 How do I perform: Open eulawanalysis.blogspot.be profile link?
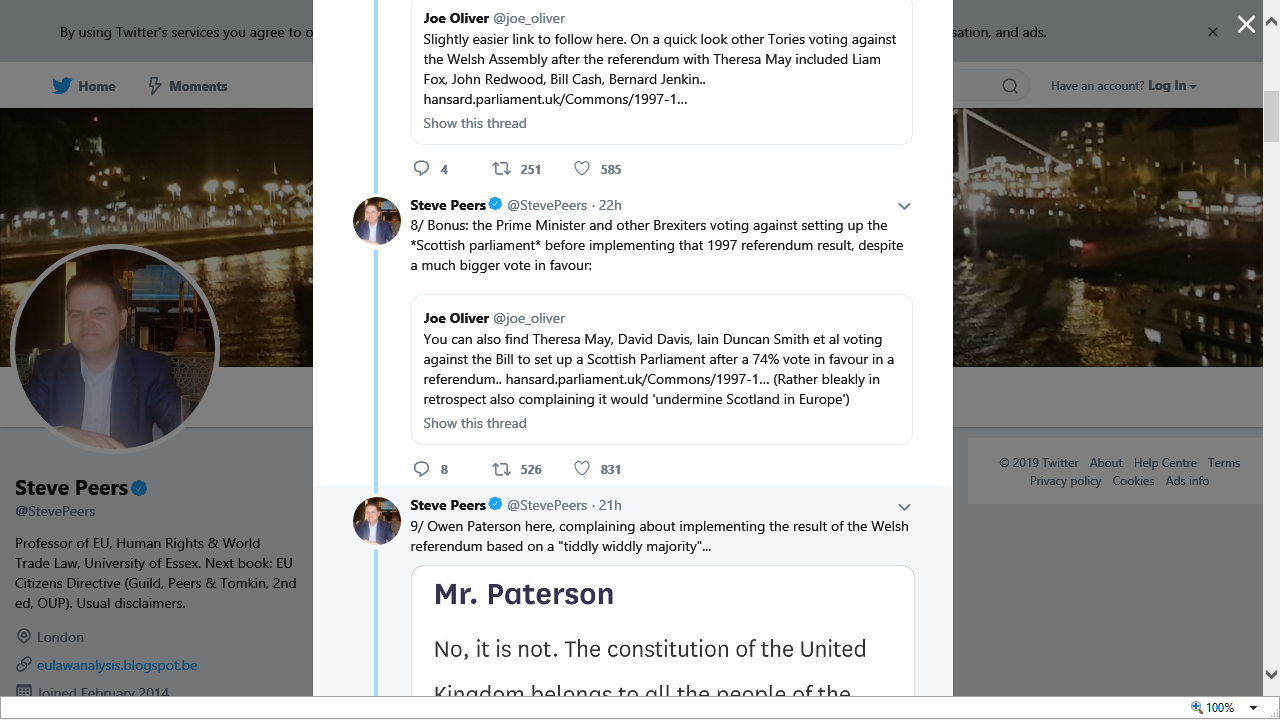click(x=117, y=665)
